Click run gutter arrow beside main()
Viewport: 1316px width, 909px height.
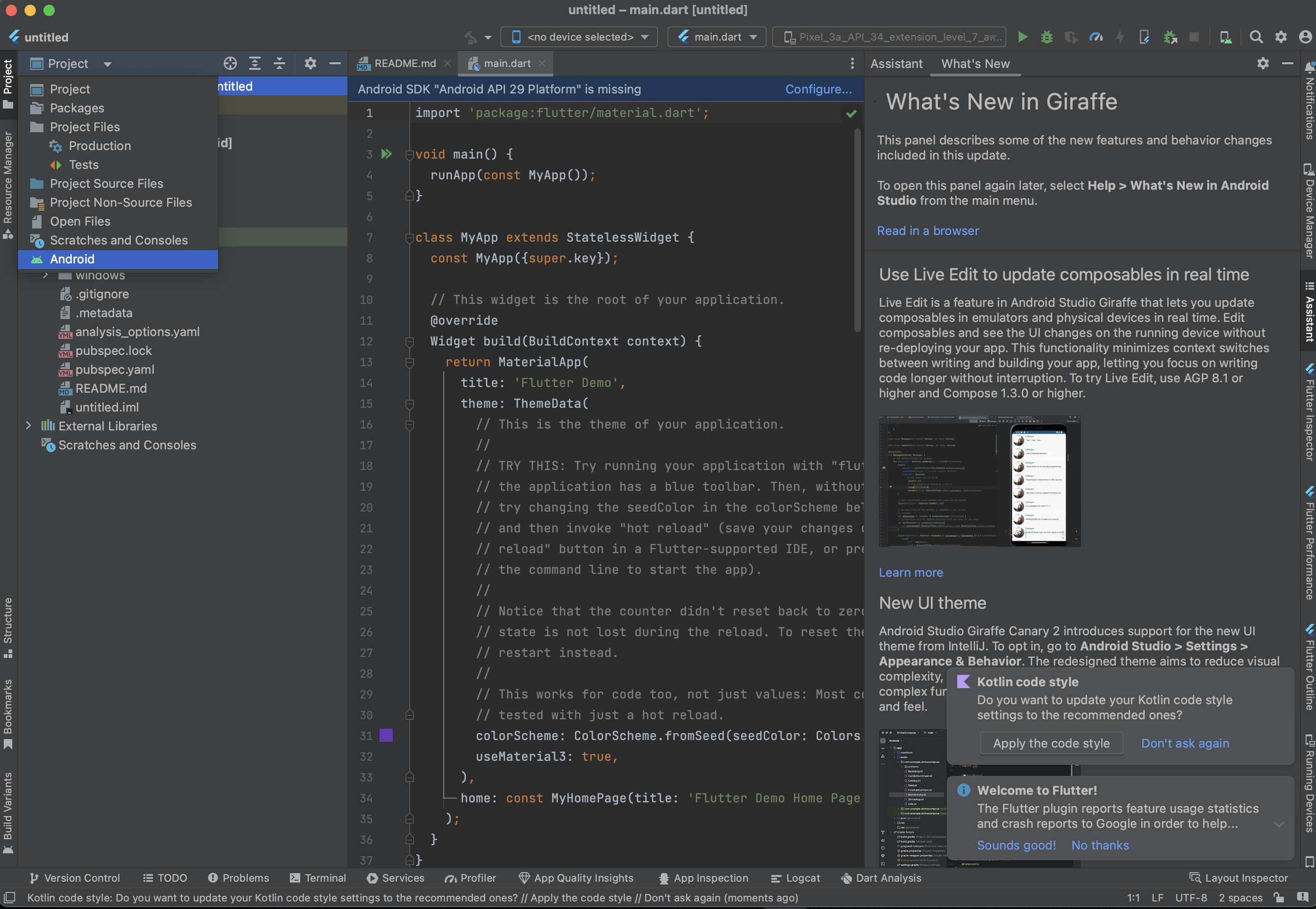tap(387, 154)
